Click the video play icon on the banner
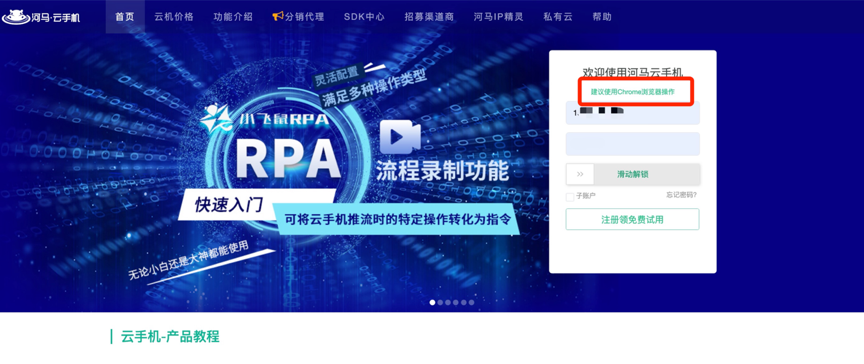This screenshot has height=364, width=864. tap(401, 137)
